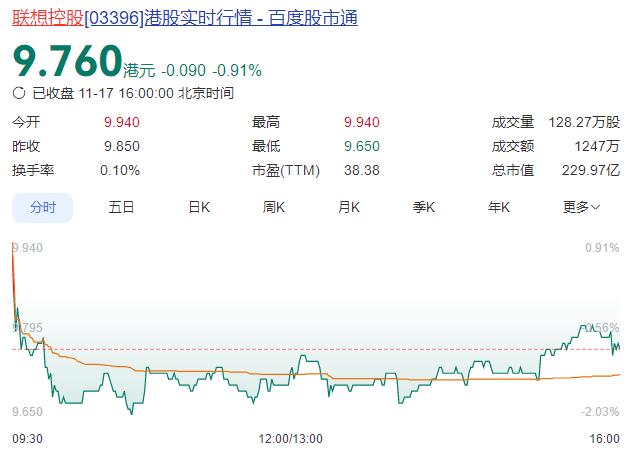Click the 12:00/13:00 midday axis label
Image resolution: width=630 pixels, height=456 pixels.
click(x=290, y=438)
